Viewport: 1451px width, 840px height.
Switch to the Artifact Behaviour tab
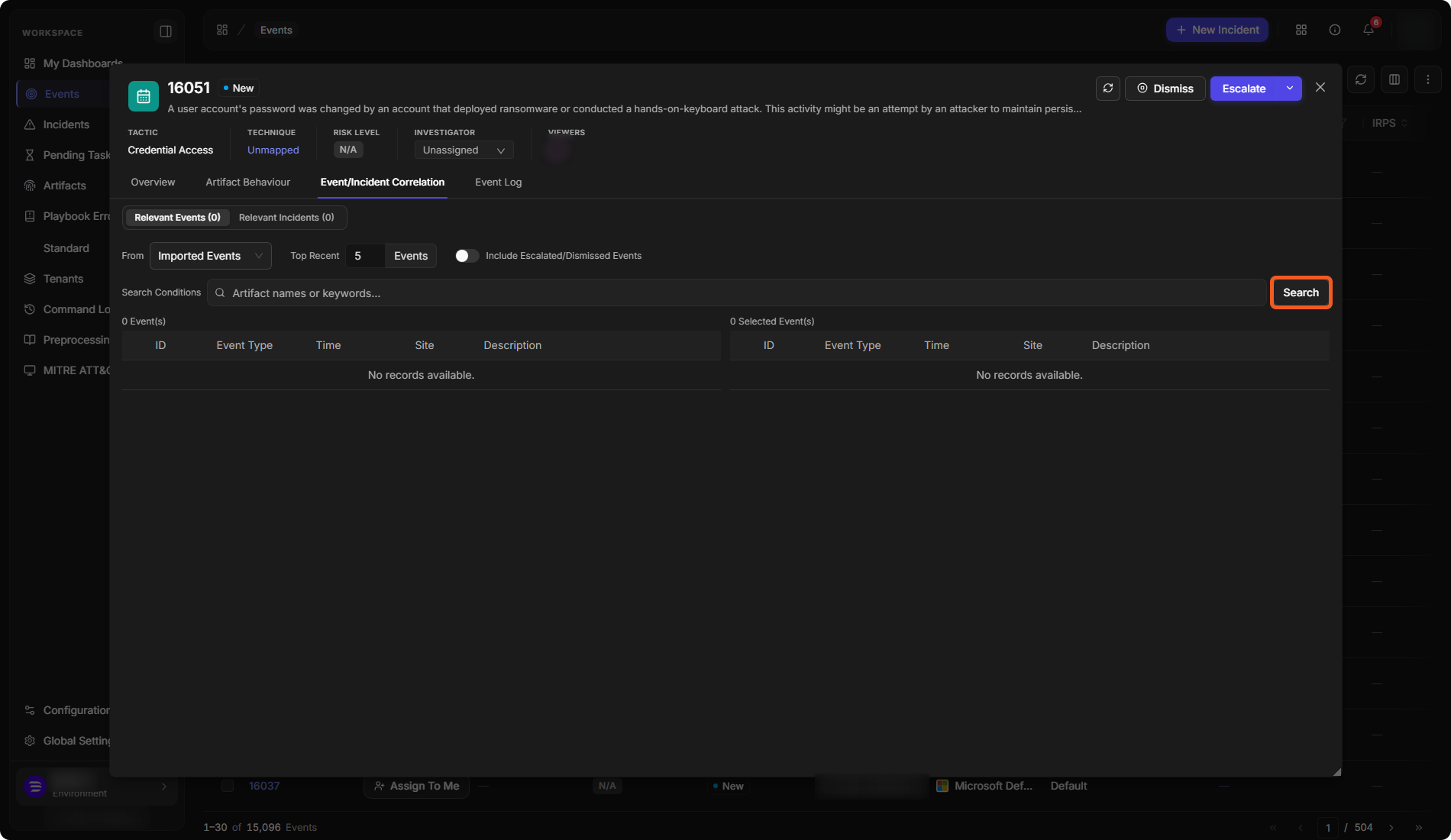247,183
